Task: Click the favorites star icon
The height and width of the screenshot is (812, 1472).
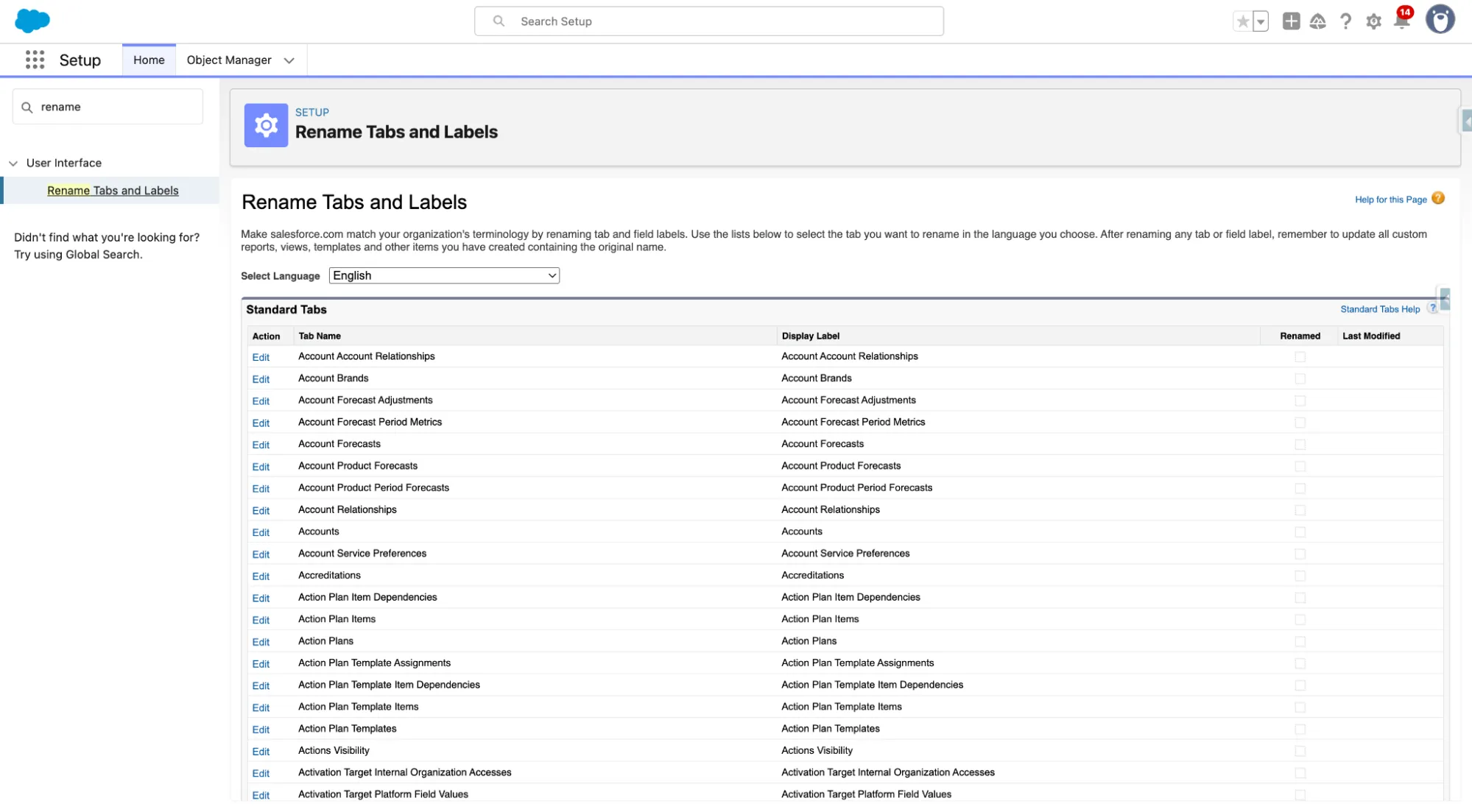Action: (x=1242, y=21)
